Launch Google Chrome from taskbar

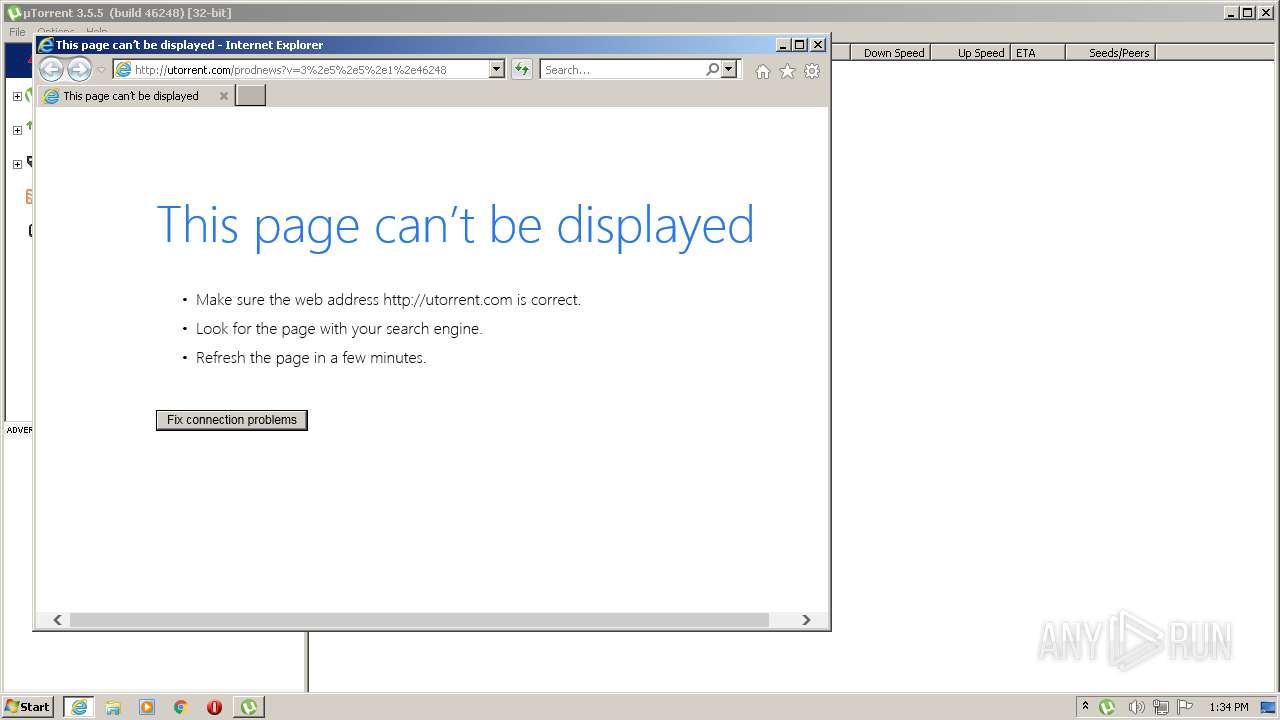(x=181, y=707)
